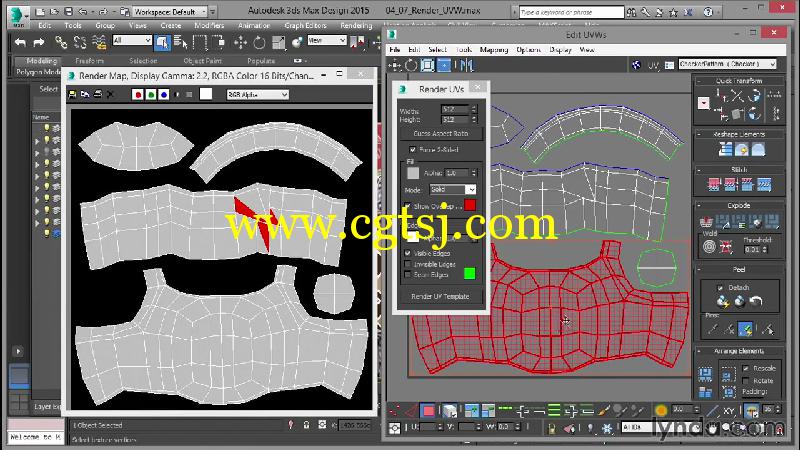Viewport: 800px width, 450px height.
Task: Toggle the green channel in Render Map
Action: click(151, 94)
